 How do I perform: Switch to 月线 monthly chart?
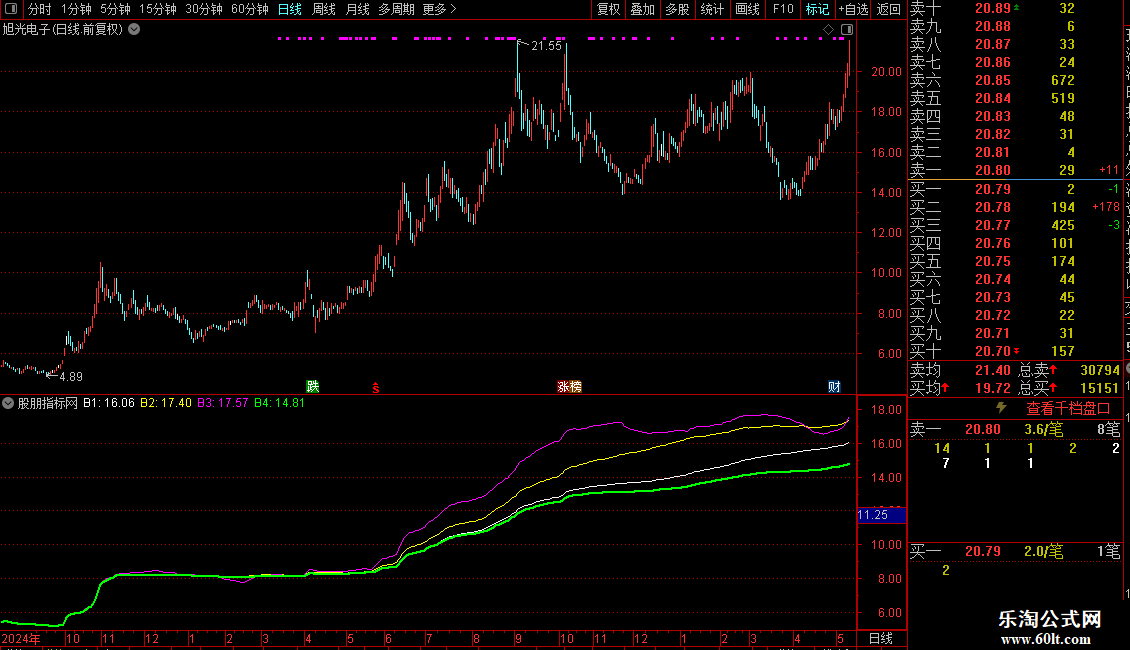tap(357, 9)
